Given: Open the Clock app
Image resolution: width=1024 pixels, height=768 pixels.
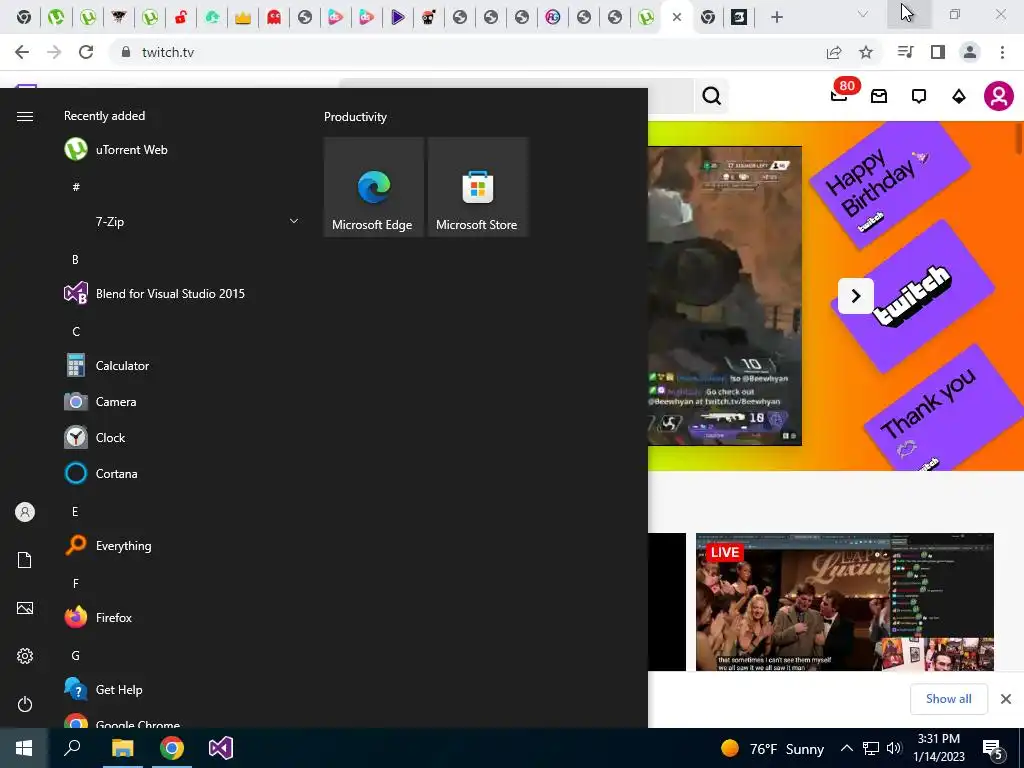Looking at the screenshot, I should click(181, 438).
